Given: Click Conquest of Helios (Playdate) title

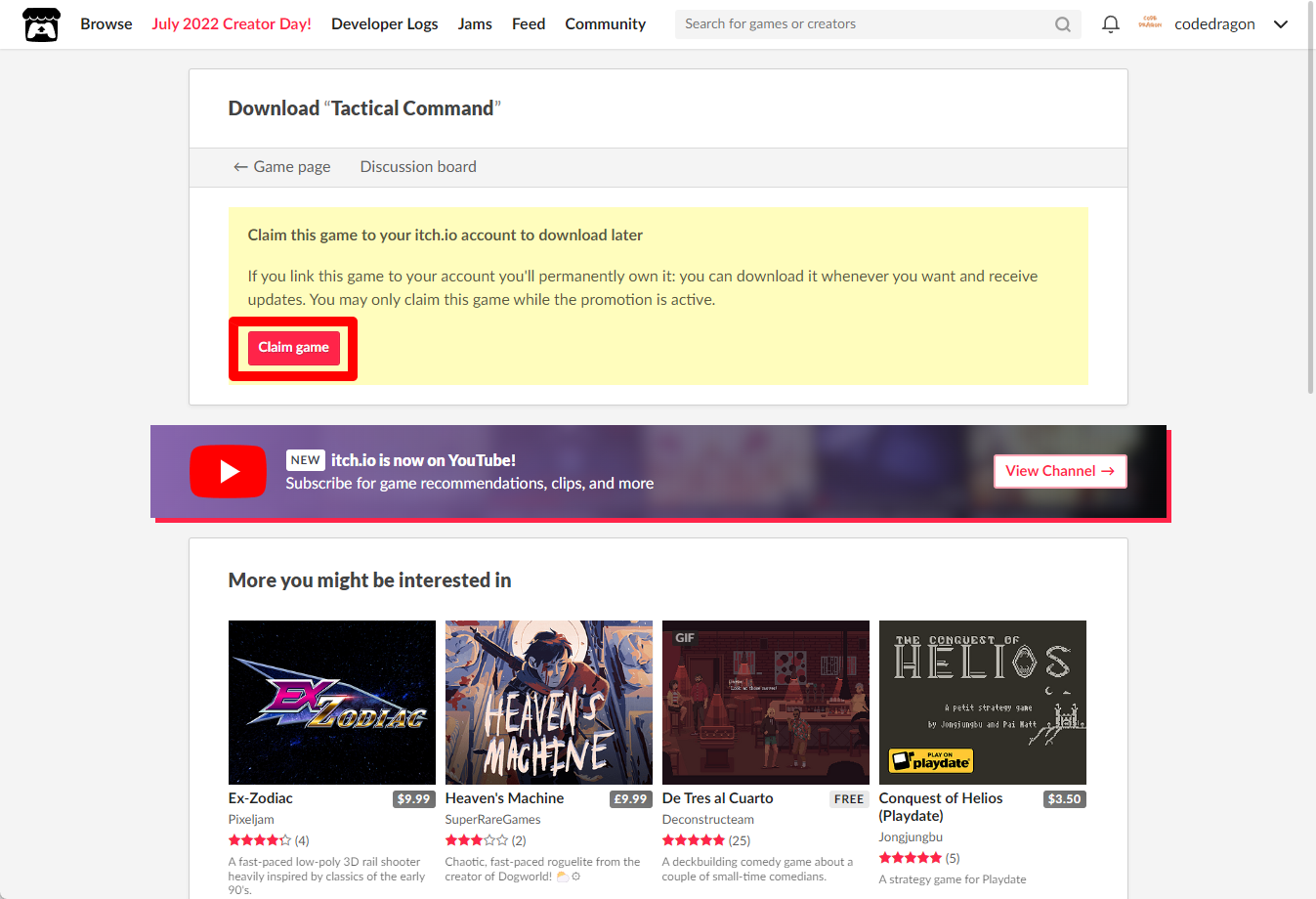Looking at the screenshot, I should [941, 807].
